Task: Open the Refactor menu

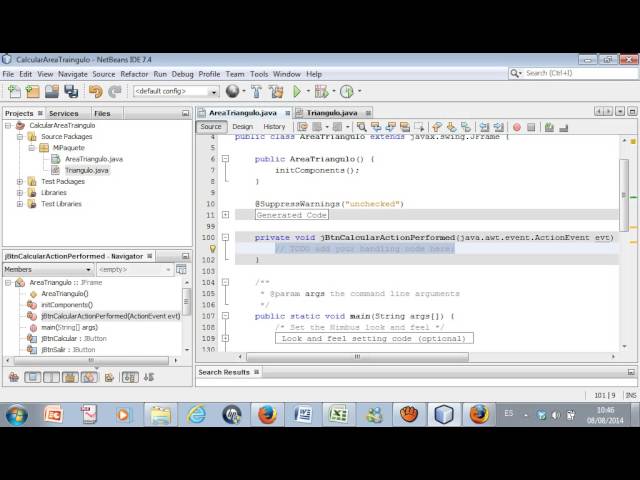Action: click(x=134, y=74)
